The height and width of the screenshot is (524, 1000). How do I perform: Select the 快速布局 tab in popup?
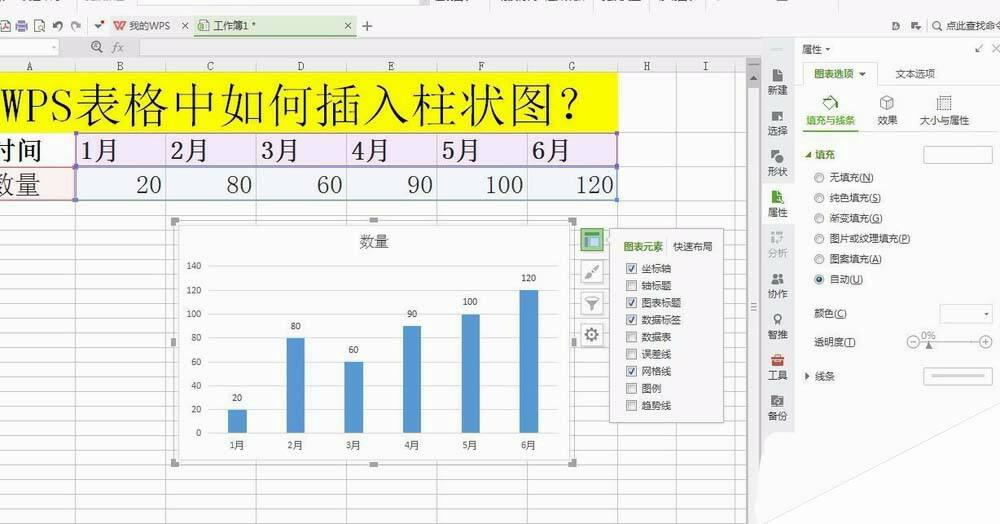pyautogui.click(x=693, y=247)
